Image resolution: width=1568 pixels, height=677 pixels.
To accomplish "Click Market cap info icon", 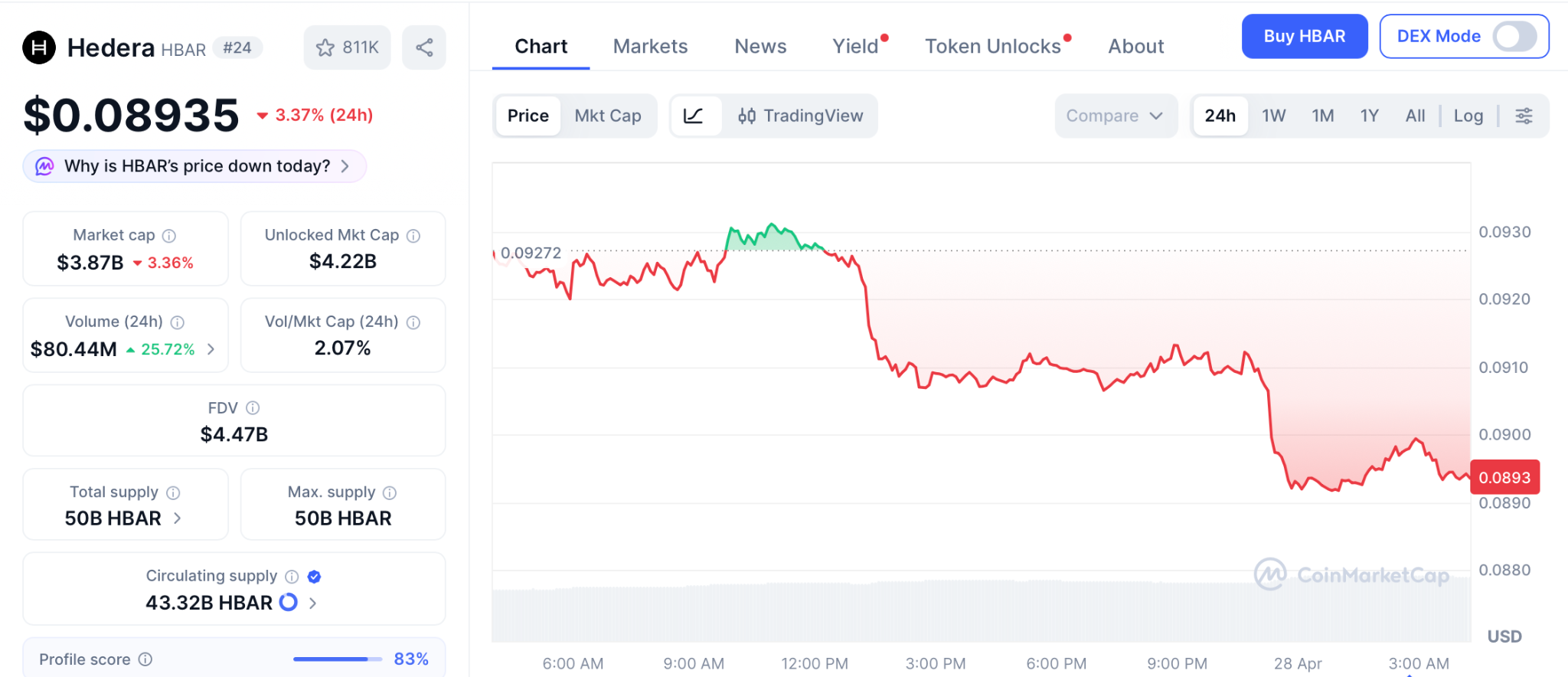I will click(x=169, y=236).
